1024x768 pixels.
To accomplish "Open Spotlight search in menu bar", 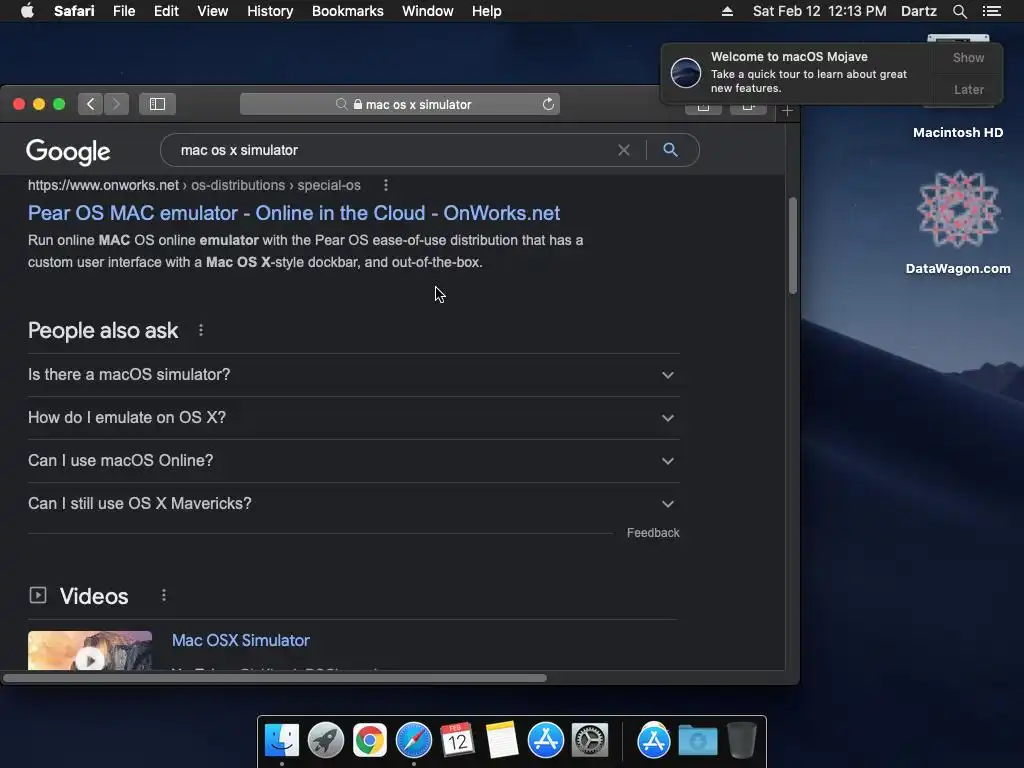I will [x=959, y=11].
